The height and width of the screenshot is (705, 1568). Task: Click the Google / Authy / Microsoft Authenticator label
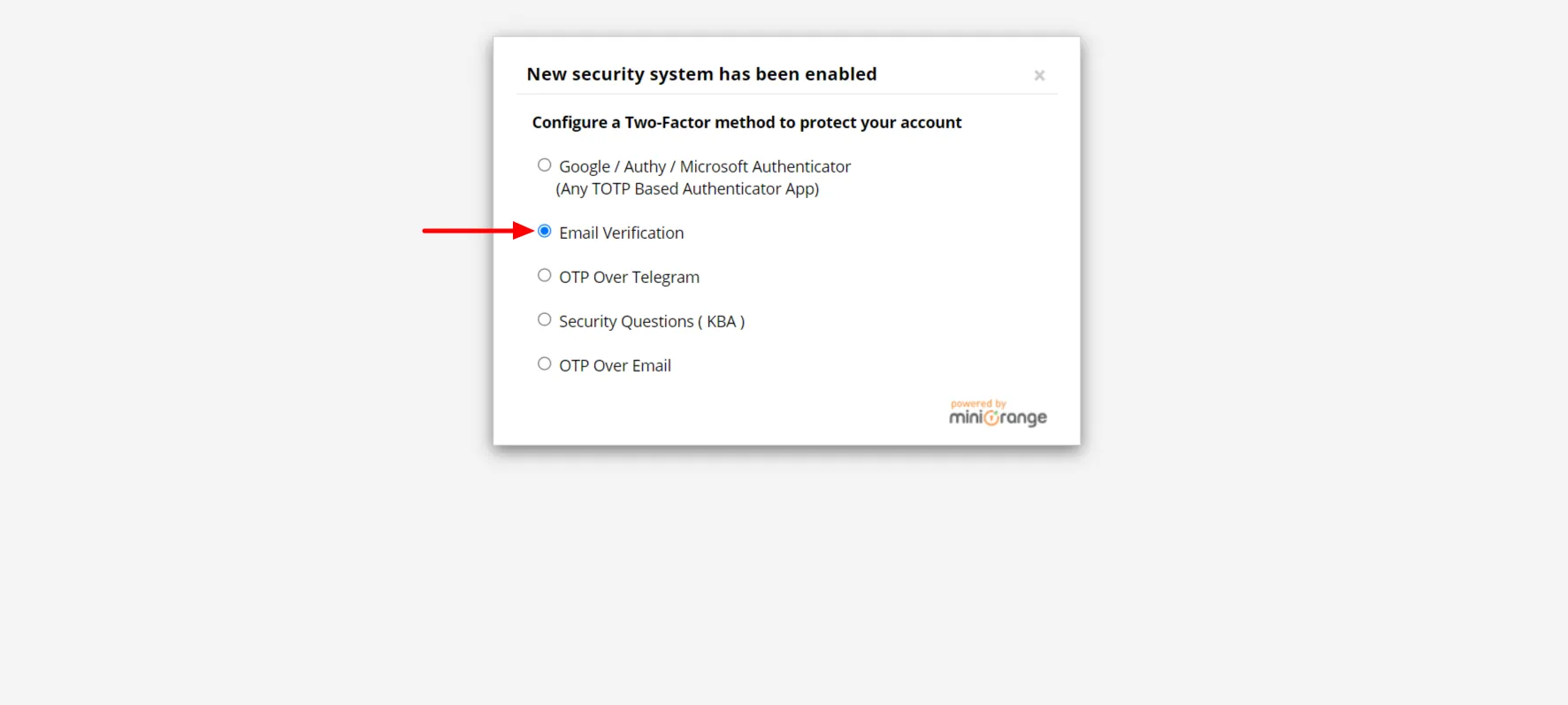coord(704,166)
